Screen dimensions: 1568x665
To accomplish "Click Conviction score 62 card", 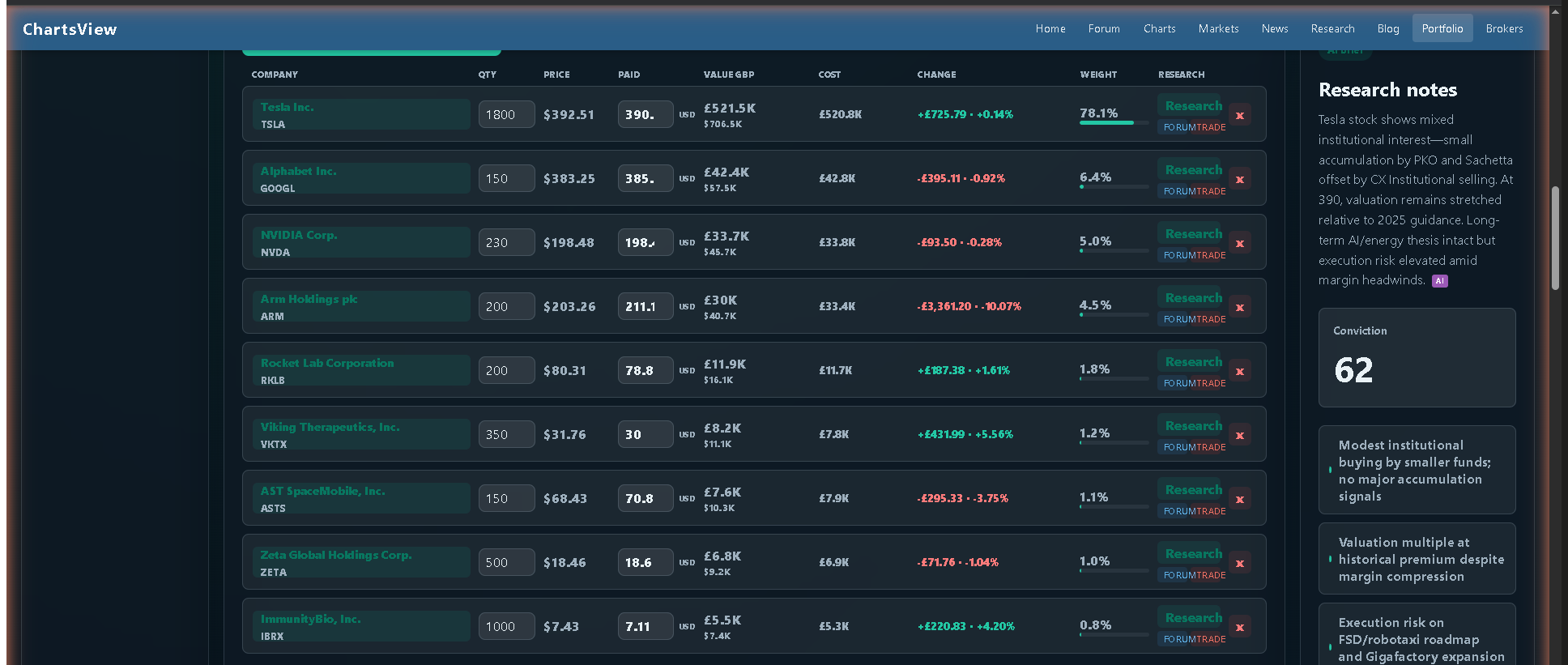I will click(x=1417, y=357).
